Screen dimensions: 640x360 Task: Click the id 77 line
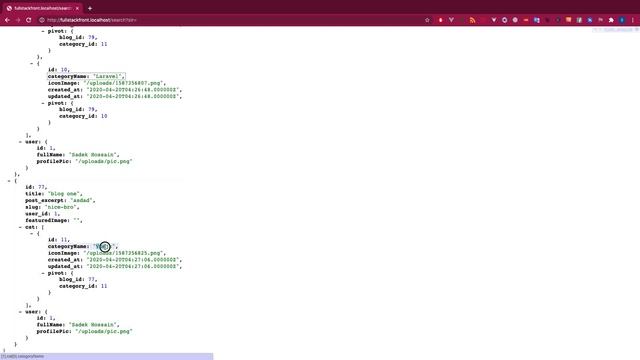pyautogui.click(x=36, y=187)
